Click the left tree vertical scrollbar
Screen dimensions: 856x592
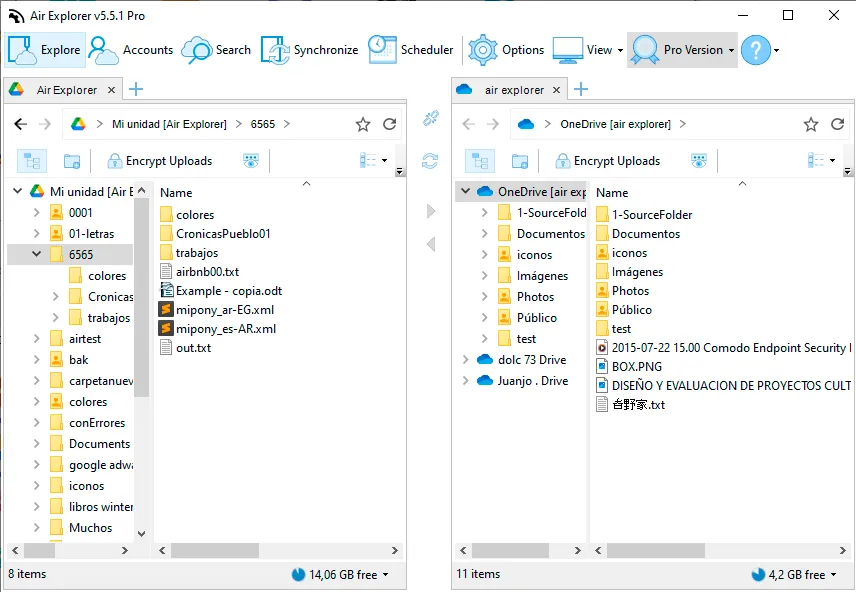coord(141,297)
